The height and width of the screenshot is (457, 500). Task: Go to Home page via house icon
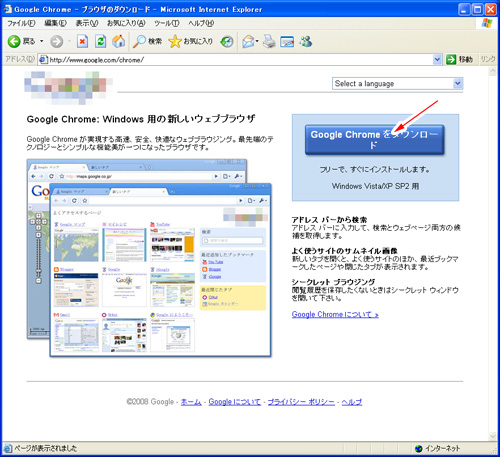(118, 41)
